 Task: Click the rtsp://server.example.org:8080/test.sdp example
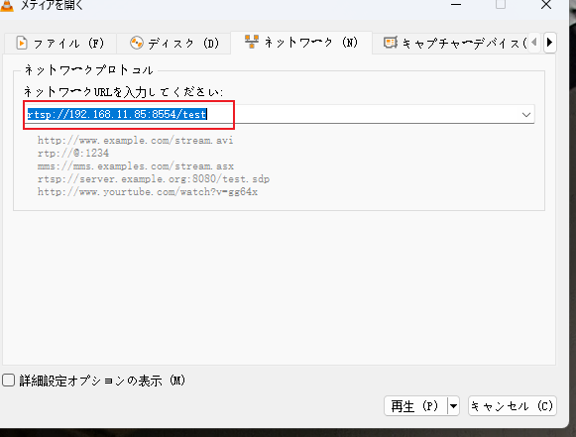(x=154, y=179)
